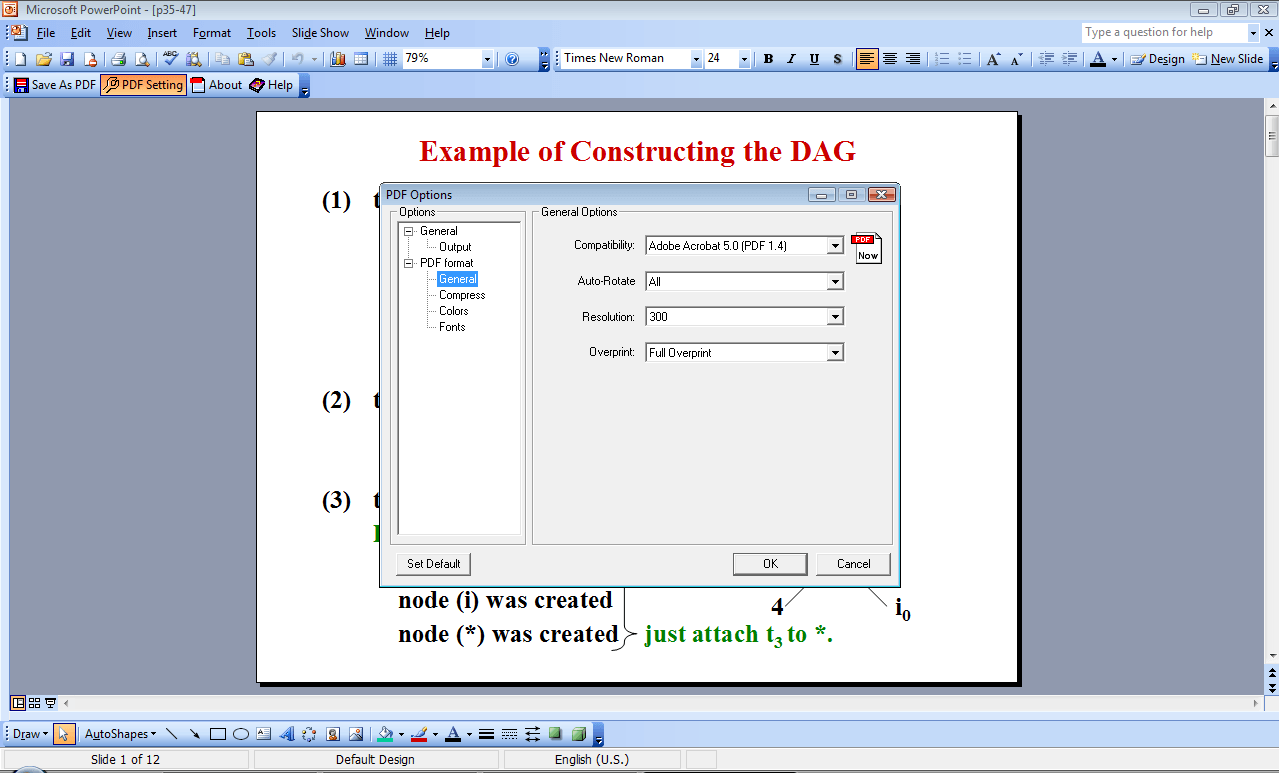Image resolution: width=1279 pixels, height=773 pixels.
Task: Decrease the font size
Action: 1016,59
